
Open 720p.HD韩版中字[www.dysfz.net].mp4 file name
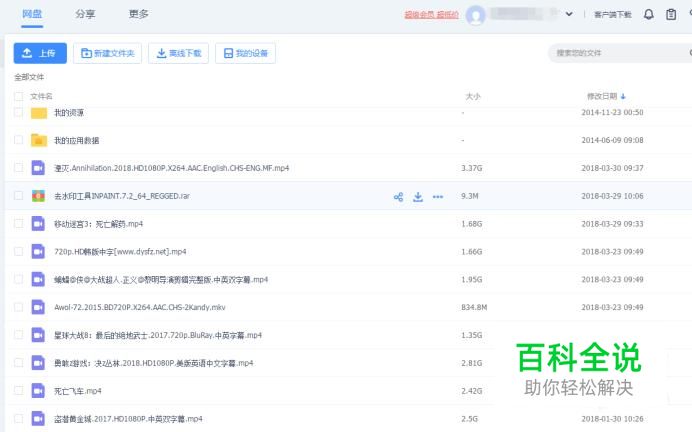coord(120,252)
